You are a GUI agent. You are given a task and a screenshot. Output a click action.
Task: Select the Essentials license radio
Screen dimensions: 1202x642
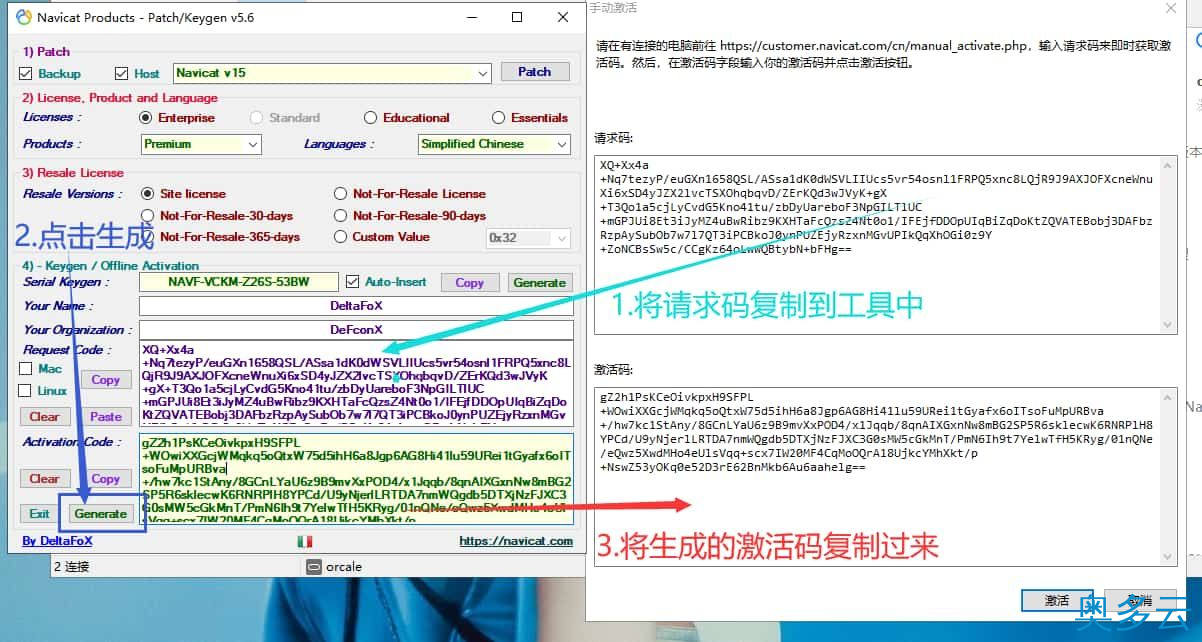(x=498, y=118)
